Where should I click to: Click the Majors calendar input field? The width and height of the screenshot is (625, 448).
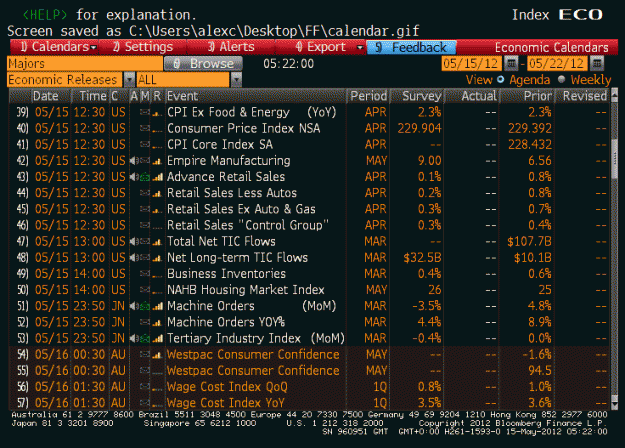(85, 63)
